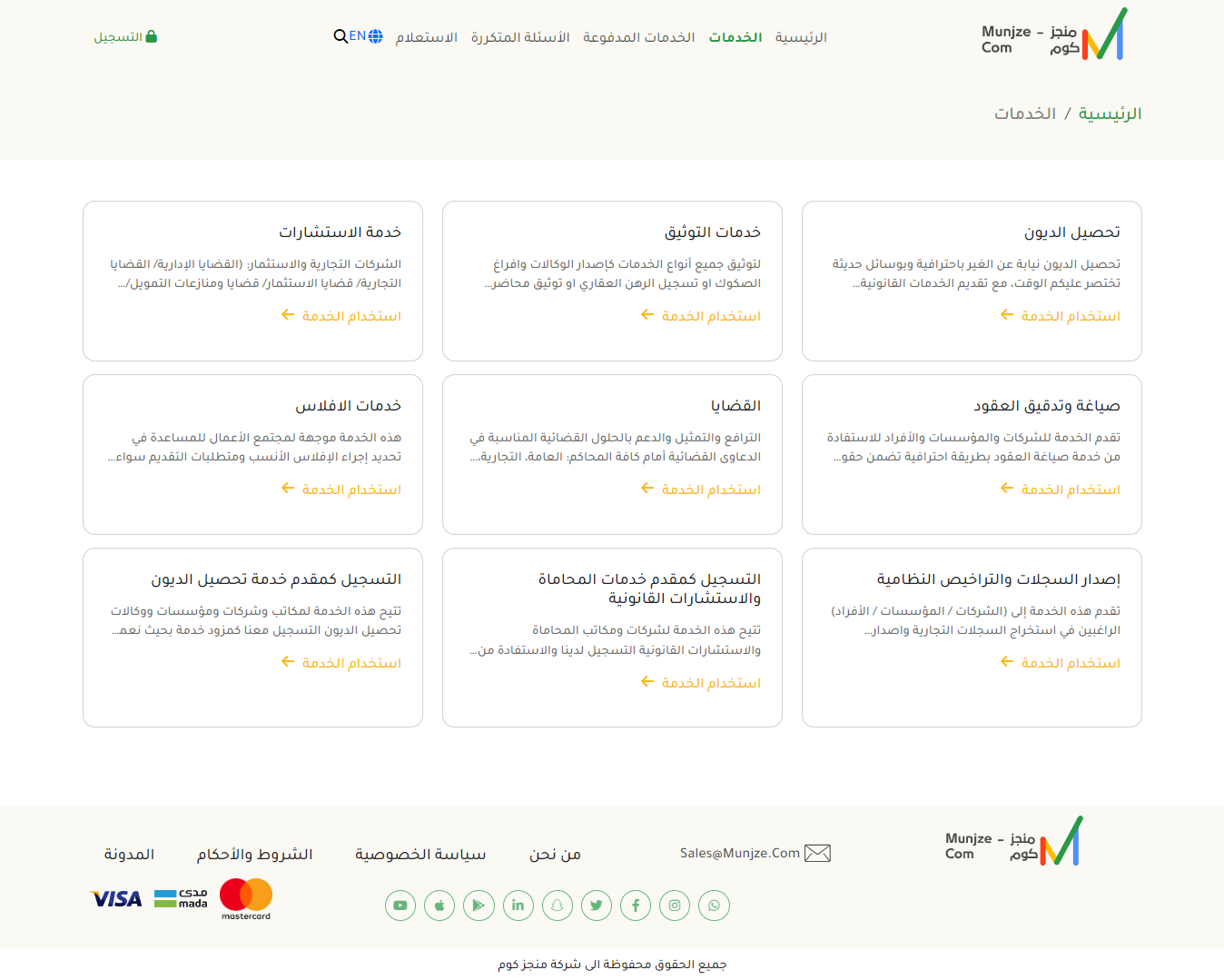The image size is (1224, 980).
Task: Open the Instagram social icon
Action: coord(675,906)
